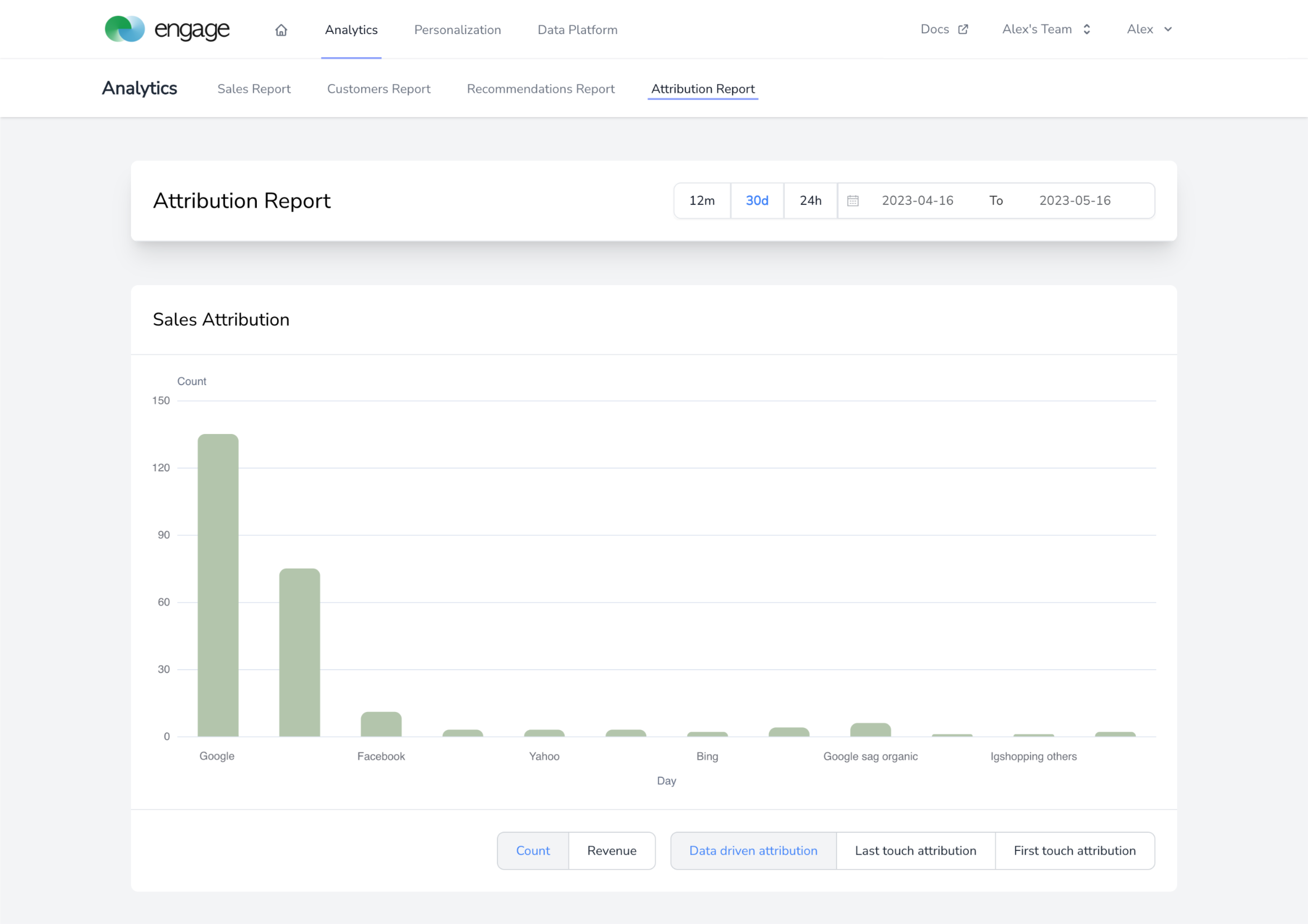This screenshot has height=924, width=1308.
Task: Expand the Alex user menu
Action: click(1148, 29)
